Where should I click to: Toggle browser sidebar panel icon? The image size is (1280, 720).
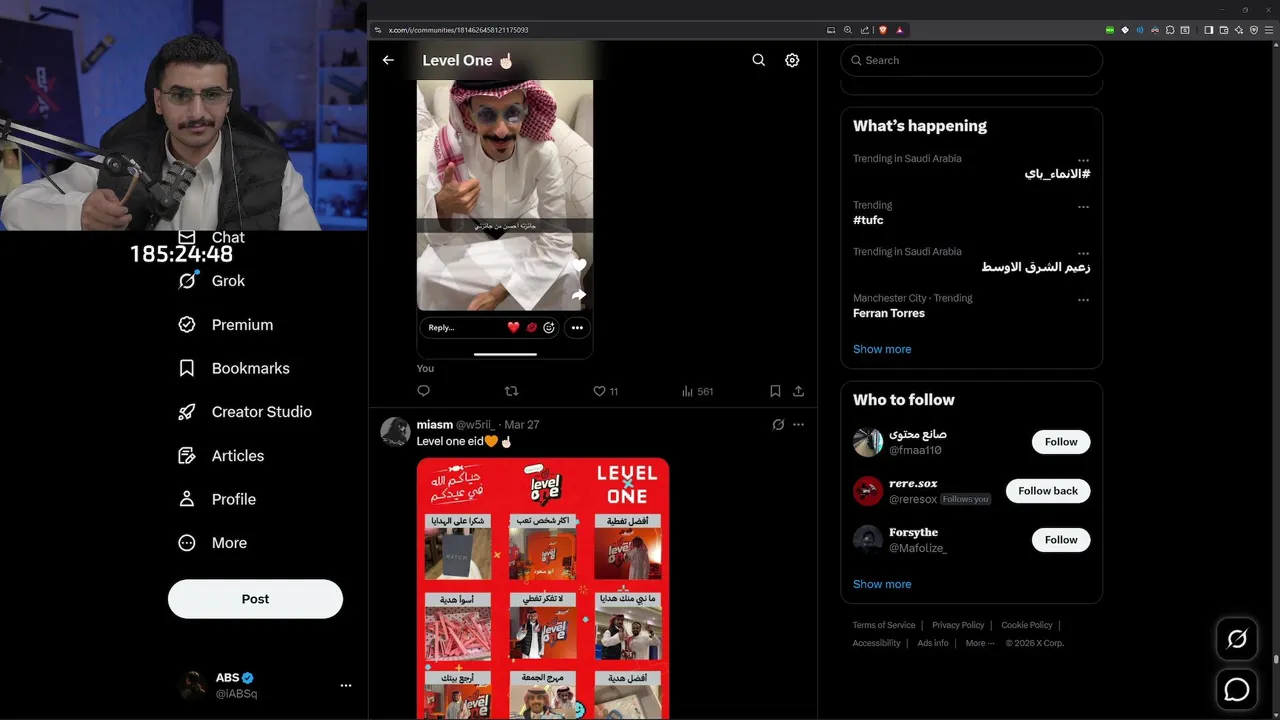point(1208,30)
